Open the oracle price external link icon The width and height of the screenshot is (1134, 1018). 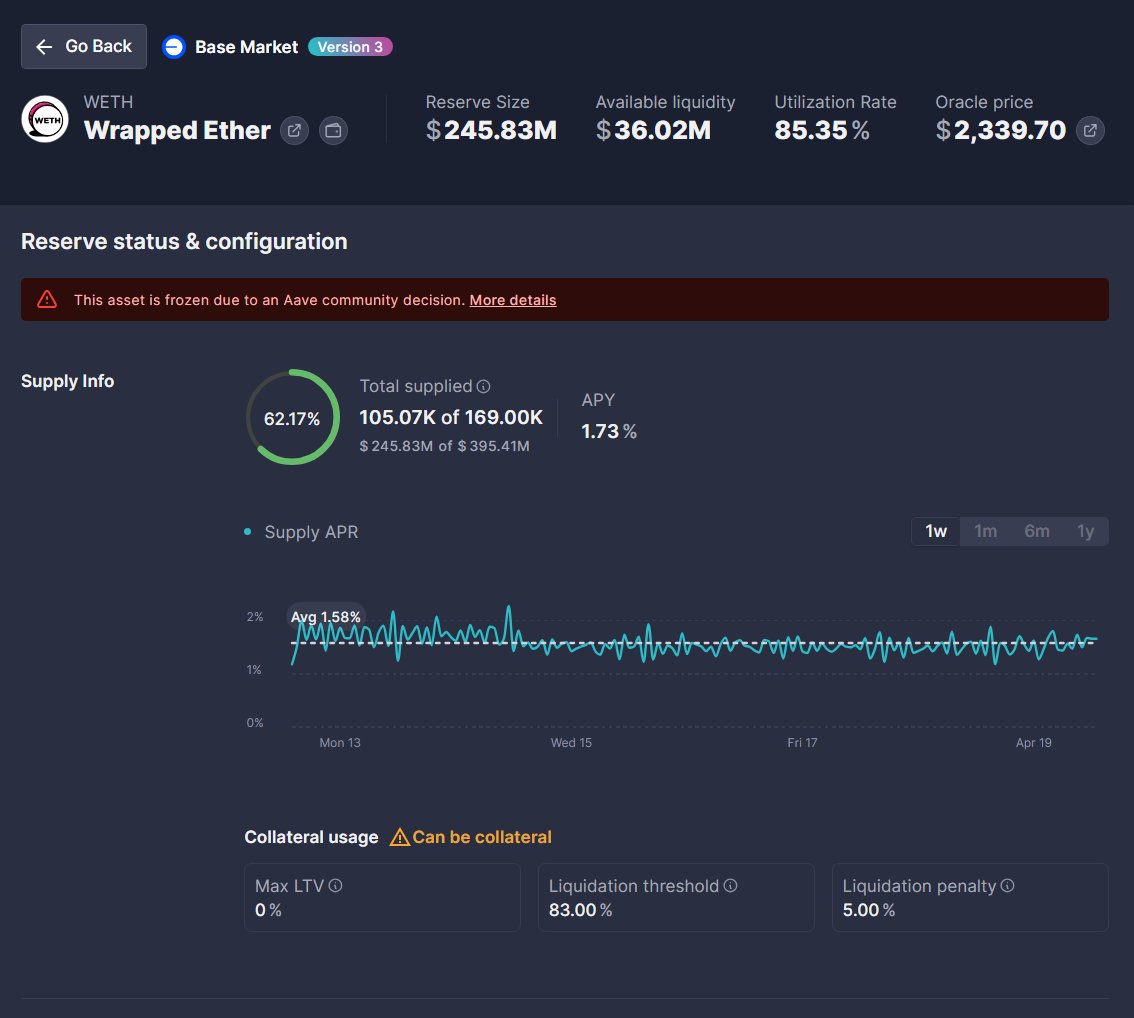(1091, 131)
